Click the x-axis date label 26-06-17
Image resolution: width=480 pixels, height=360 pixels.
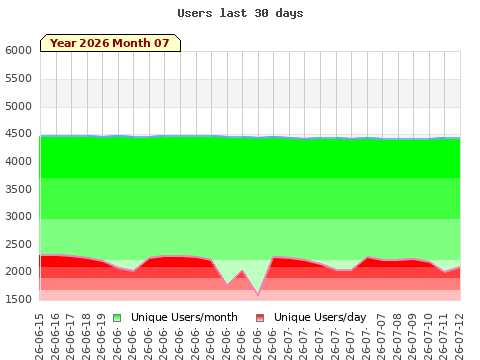[x=70, y=337]
